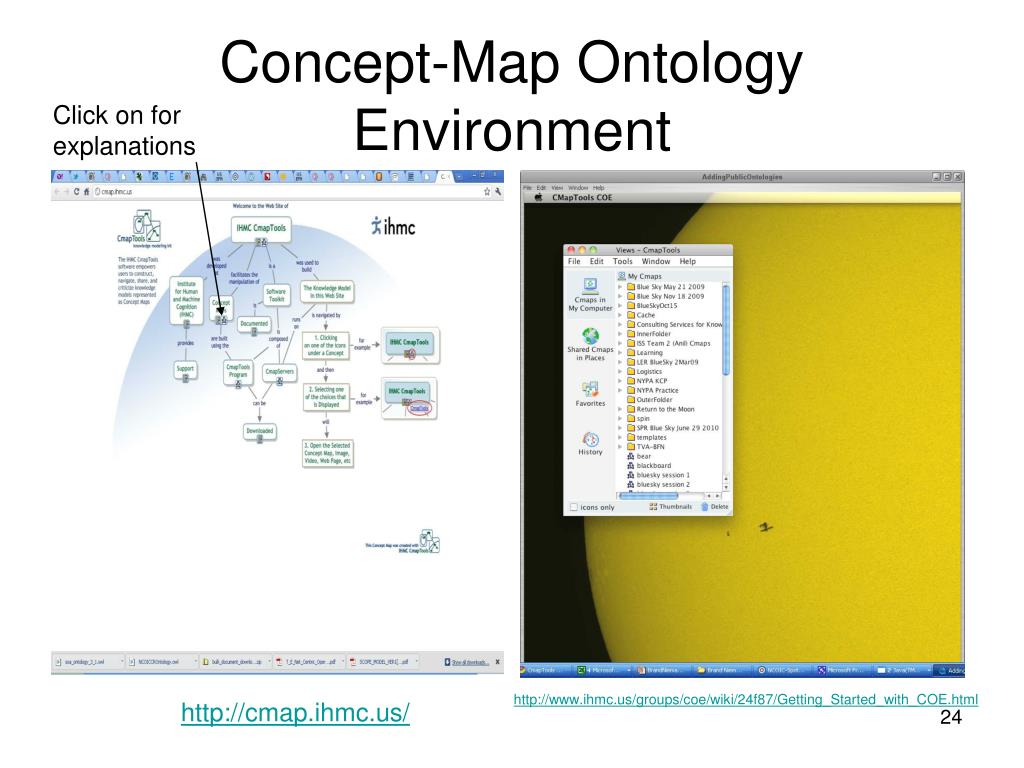The width and height of the screenshot is (1024, 768).
Task: Select My Cmaps root item
Action: click(x=639, y=276)
